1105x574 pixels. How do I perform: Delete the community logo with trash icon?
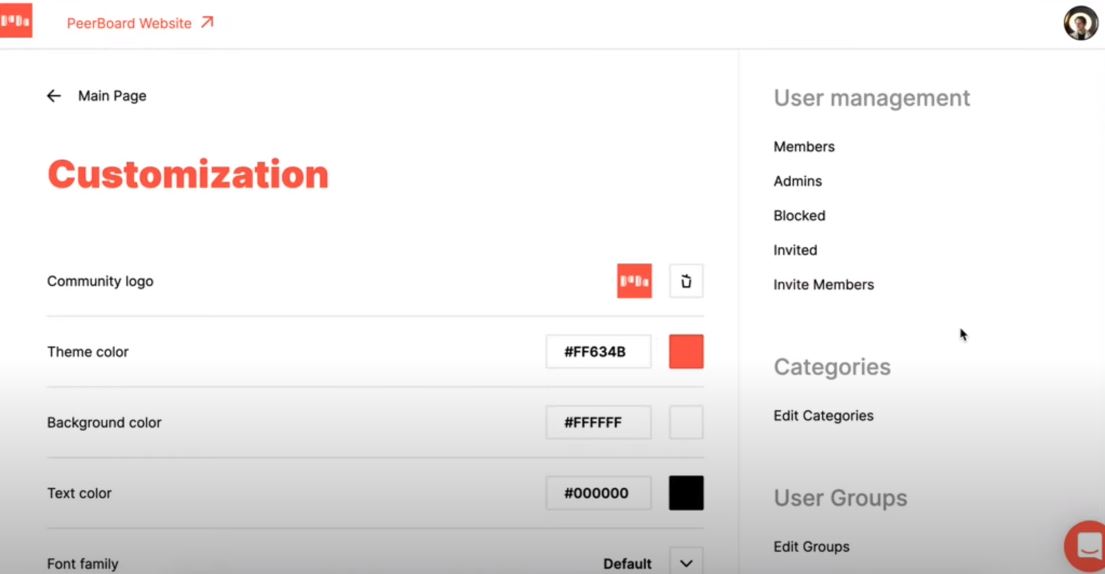click(686, 281)
